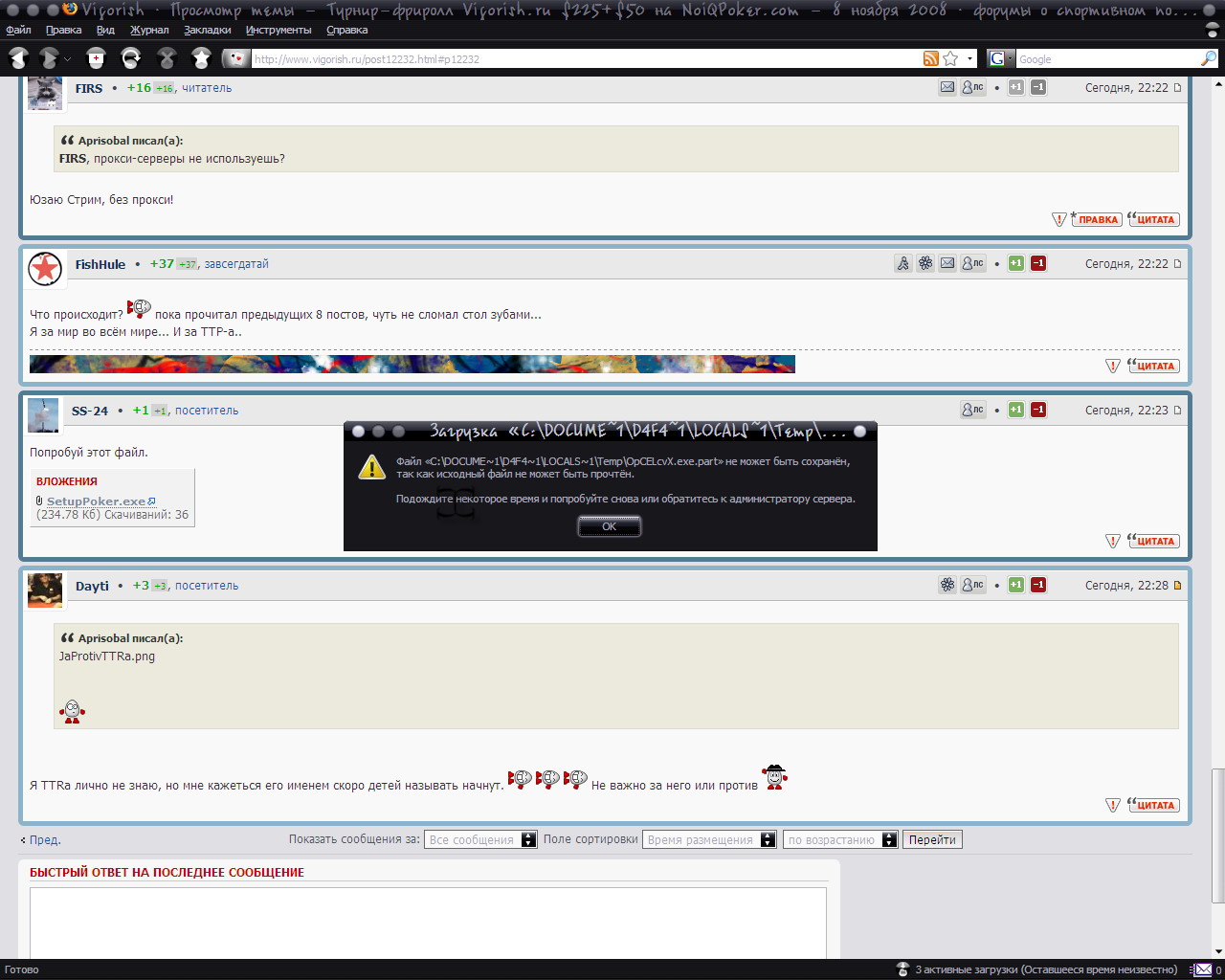Quote SS-24's post with ЦИТАТА button
The height and width of the screenshot is (980, 1225).
1152,541
